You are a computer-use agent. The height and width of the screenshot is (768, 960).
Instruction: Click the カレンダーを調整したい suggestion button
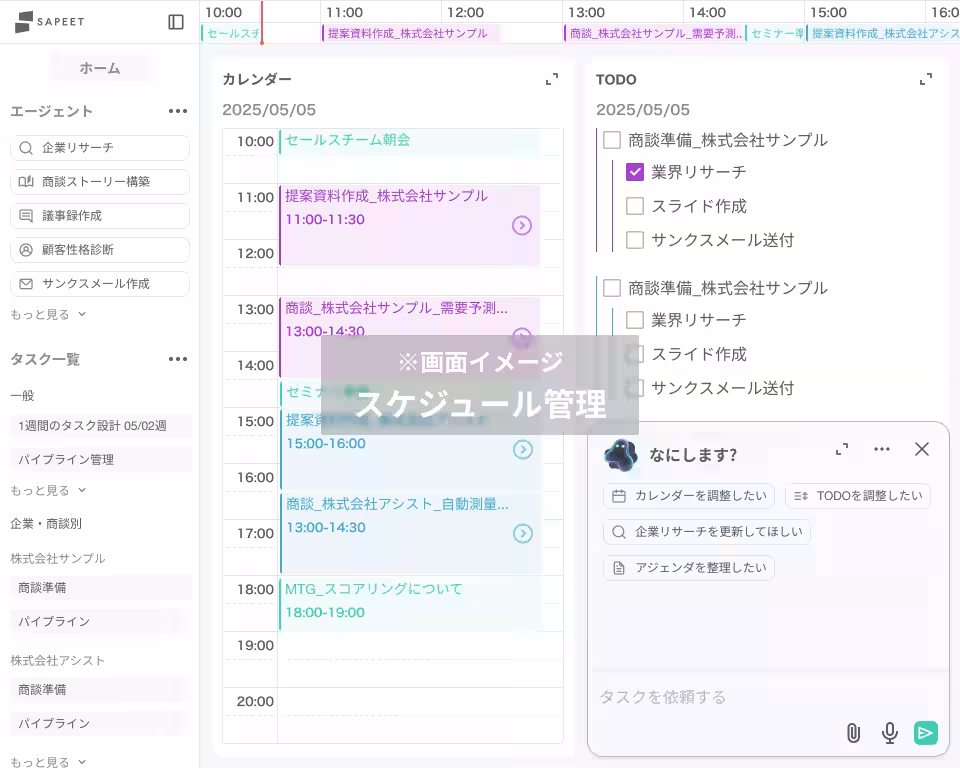tap(689, 496)
